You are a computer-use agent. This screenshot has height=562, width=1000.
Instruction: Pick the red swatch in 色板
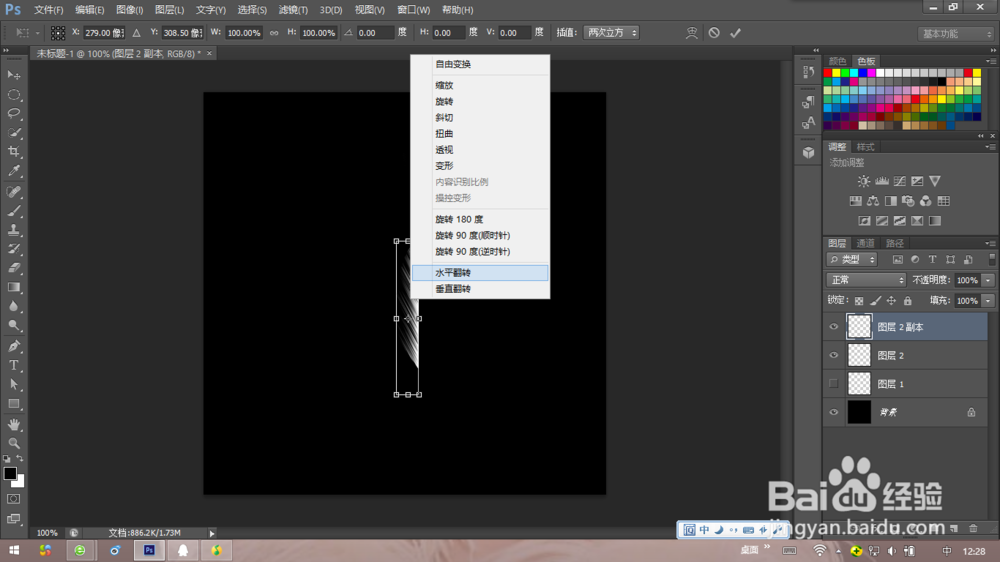tap(828, 73)
